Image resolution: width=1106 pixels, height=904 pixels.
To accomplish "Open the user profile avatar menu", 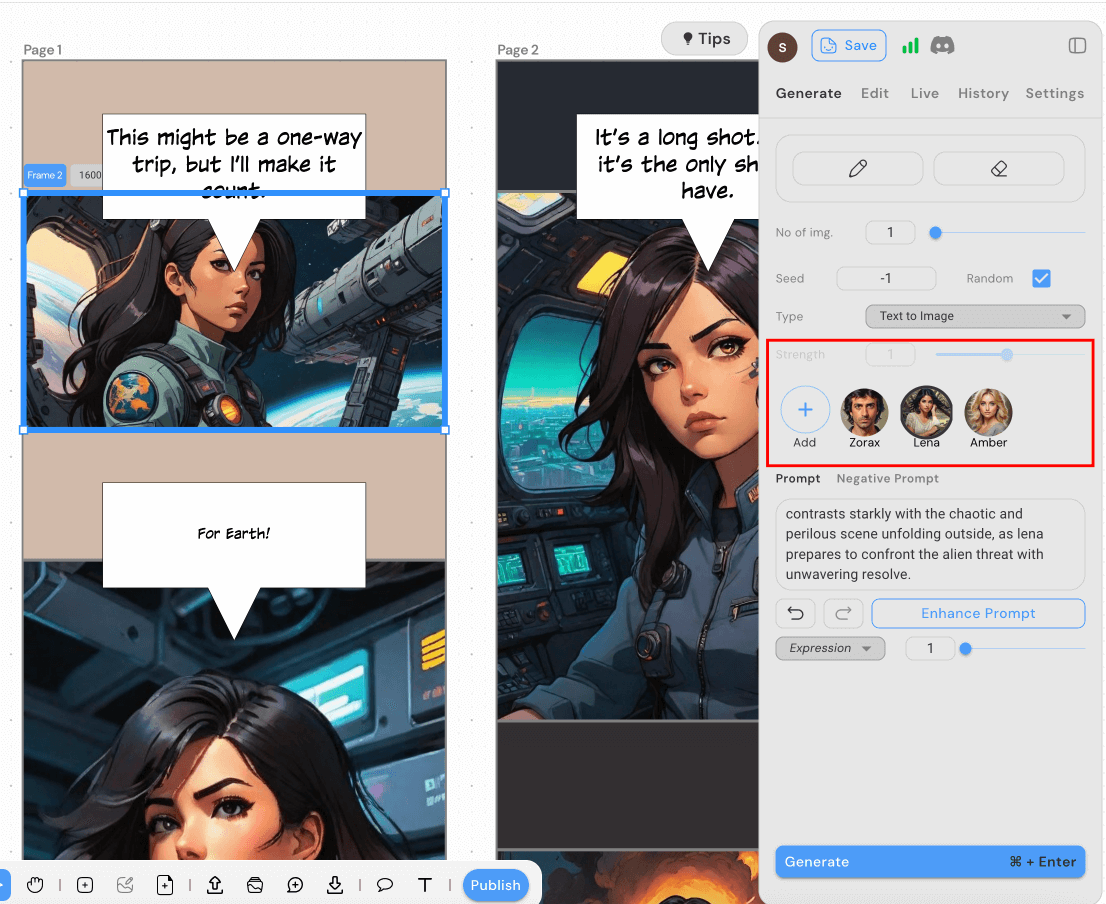I will [782, 46].
